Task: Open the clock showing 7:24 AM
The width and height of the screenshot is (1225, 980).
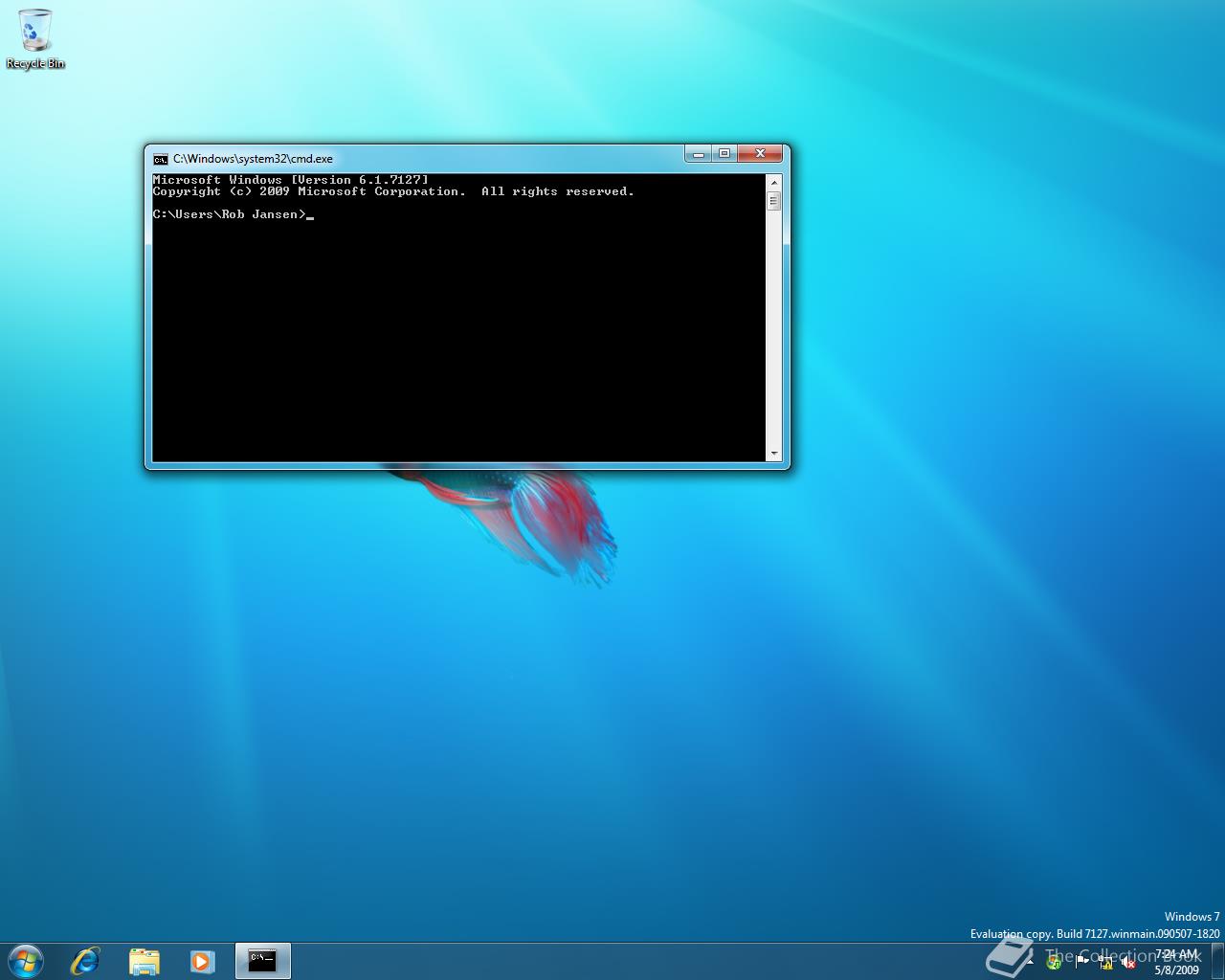Action: (1176, 962)
